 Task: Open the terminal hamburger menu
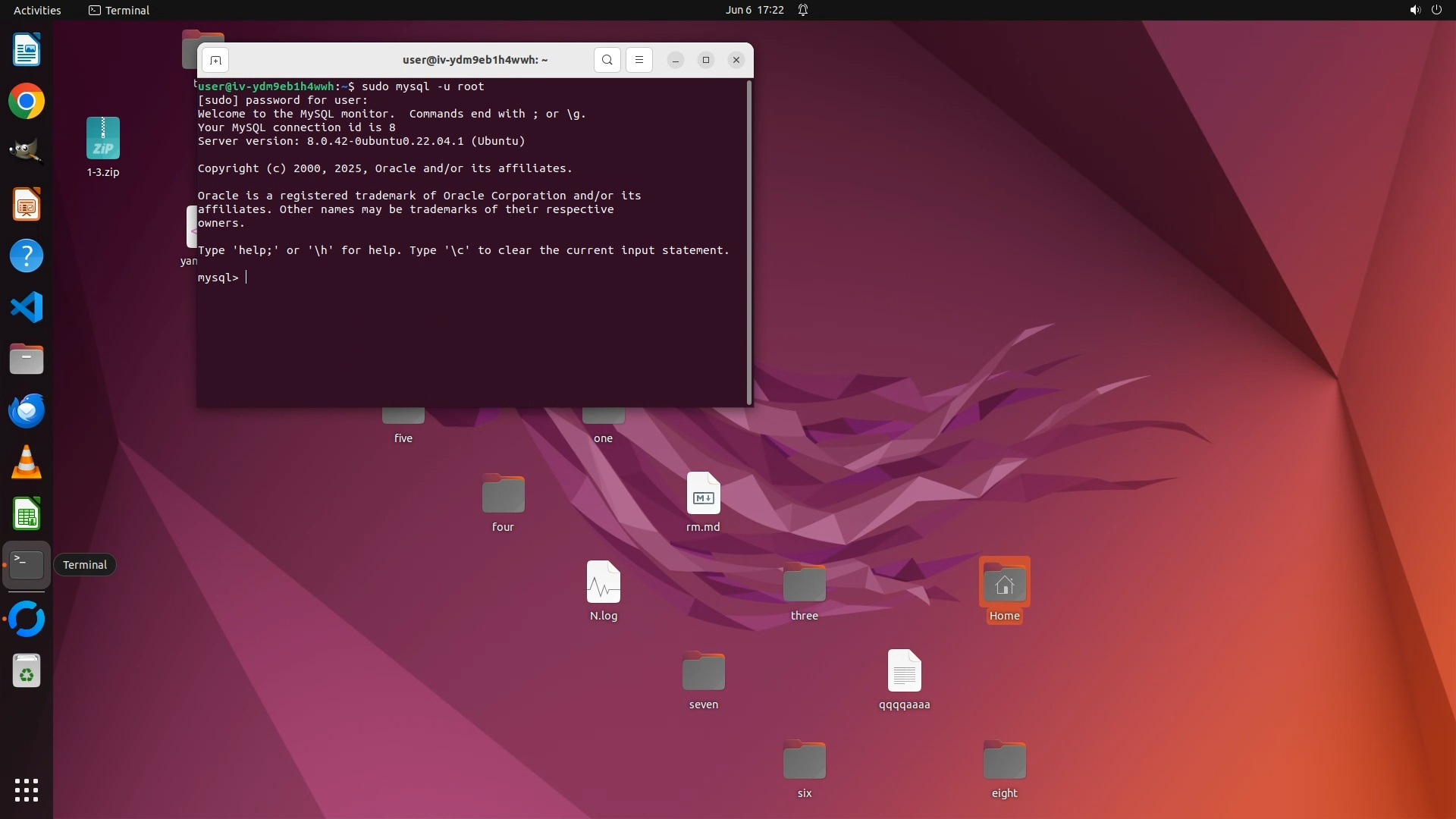(x=639, y=60)
